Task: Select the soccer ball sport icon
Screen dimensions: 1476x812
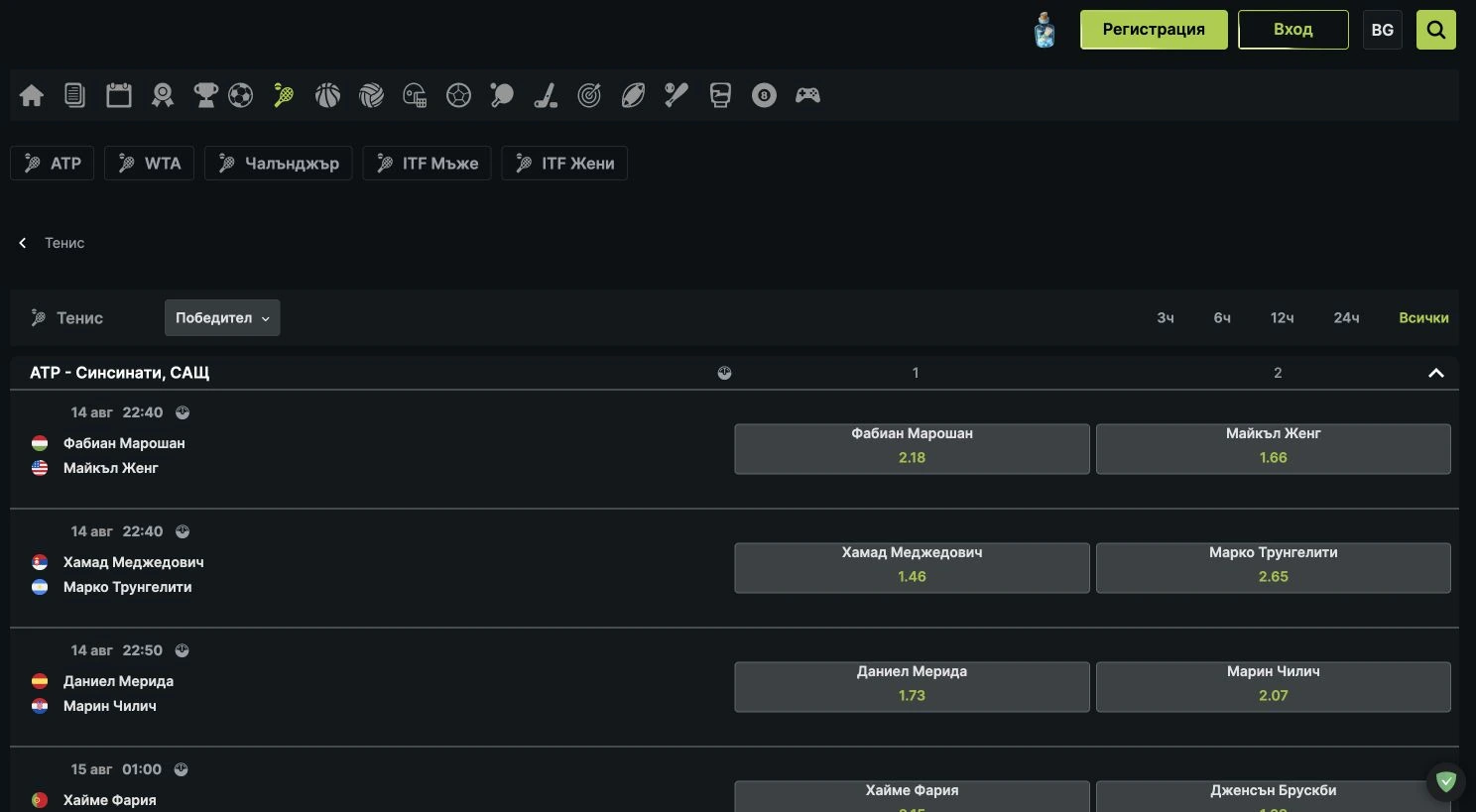Action: coord(240,95)
